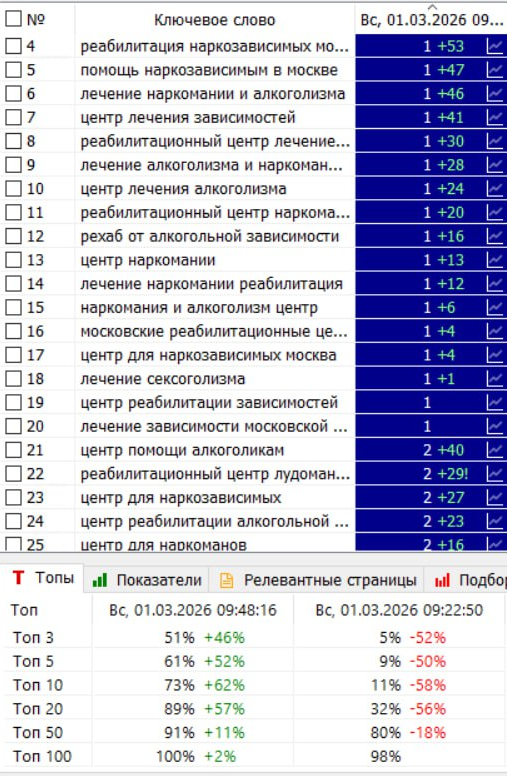
Task: Open chart icon in row 24
Action: (495, 521)
